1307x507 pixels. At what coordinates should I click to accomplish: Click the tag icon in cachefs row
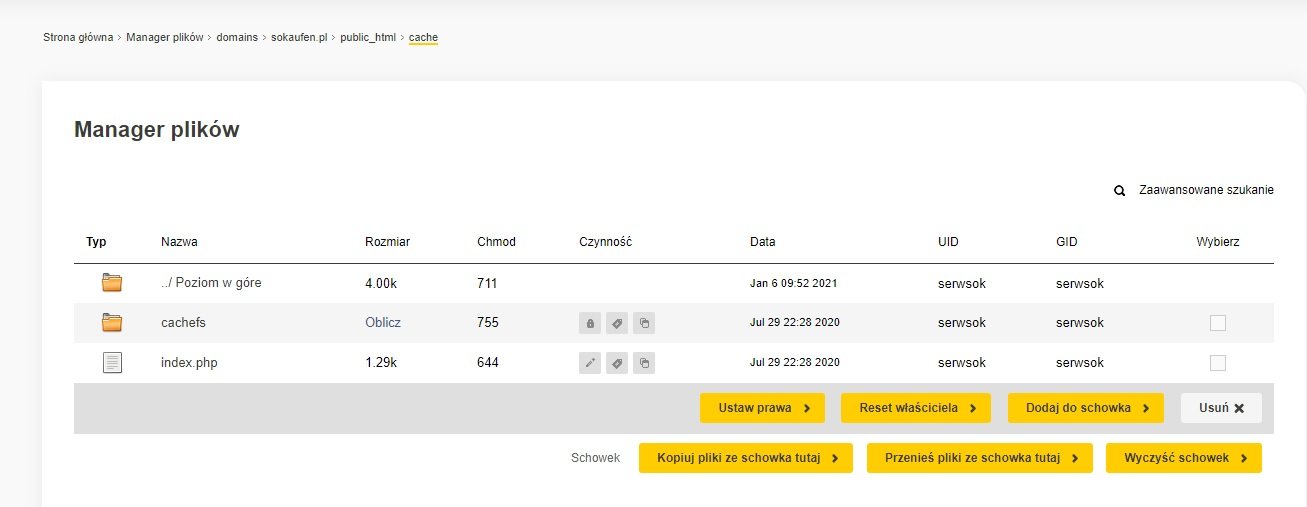(617, 323)
